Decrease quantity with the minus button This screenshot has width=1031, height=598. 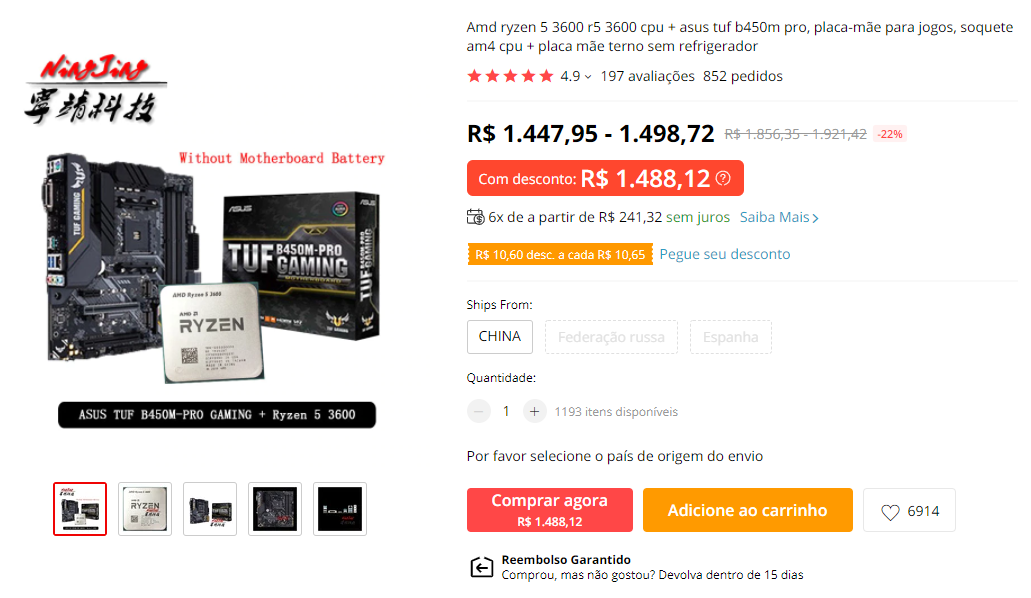pyautogui.click(x=479, y=412)
